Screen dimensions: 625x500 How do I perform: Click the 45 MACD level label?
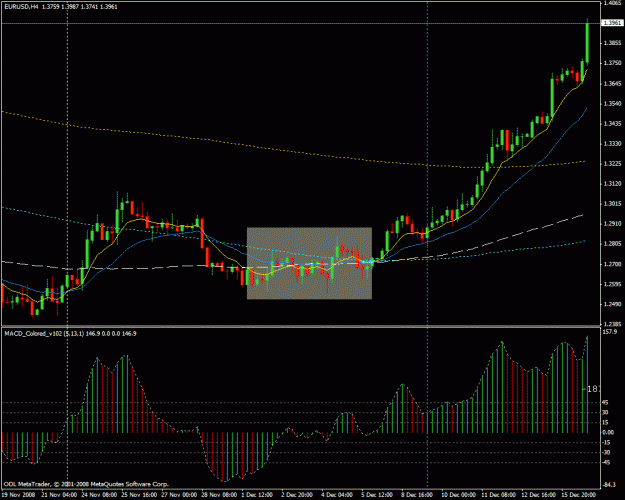[606, 403]
